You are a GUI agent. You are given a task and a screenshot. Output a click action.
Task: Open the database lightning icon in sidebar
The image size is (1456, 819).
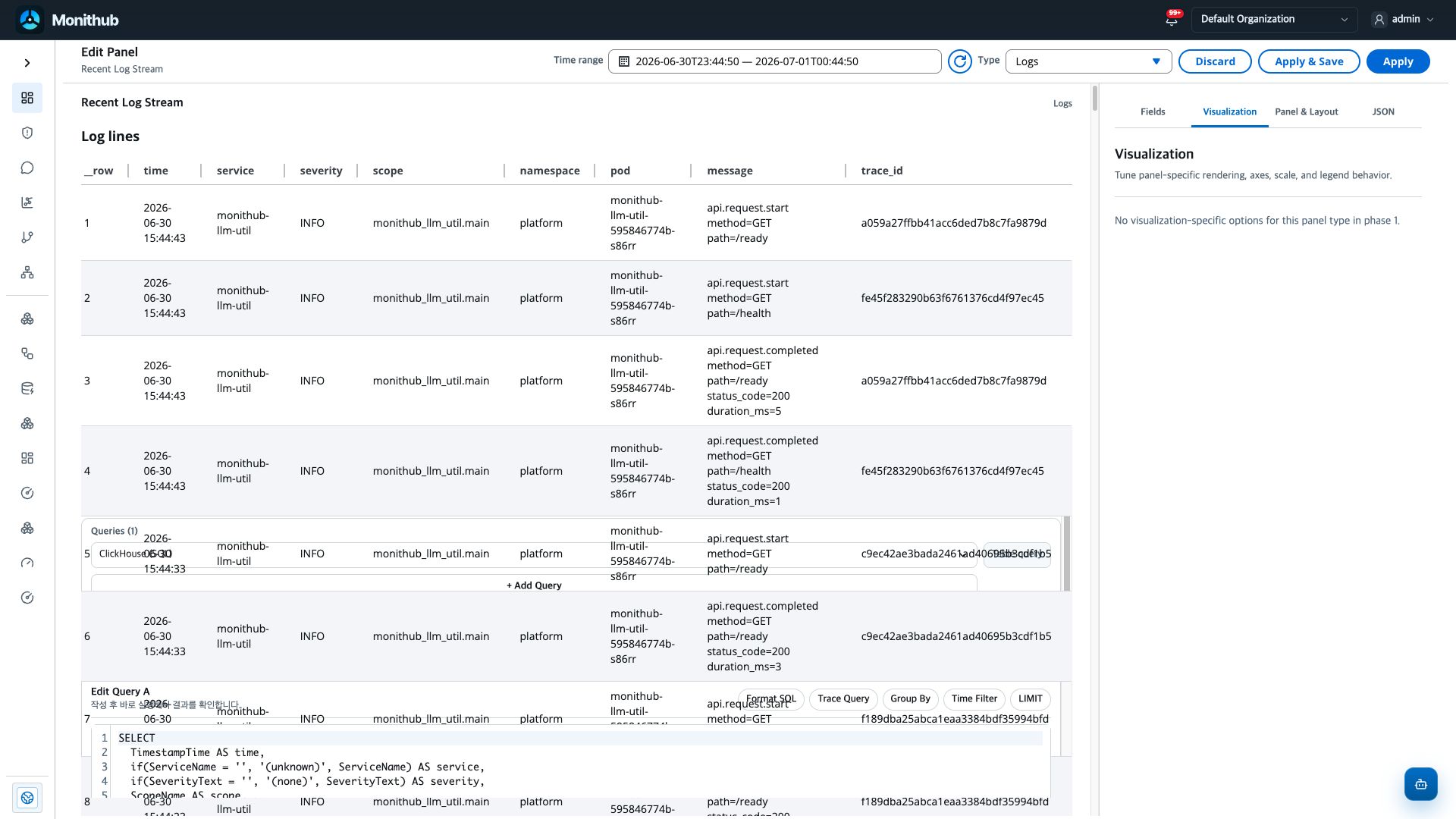tap(27, 388)
